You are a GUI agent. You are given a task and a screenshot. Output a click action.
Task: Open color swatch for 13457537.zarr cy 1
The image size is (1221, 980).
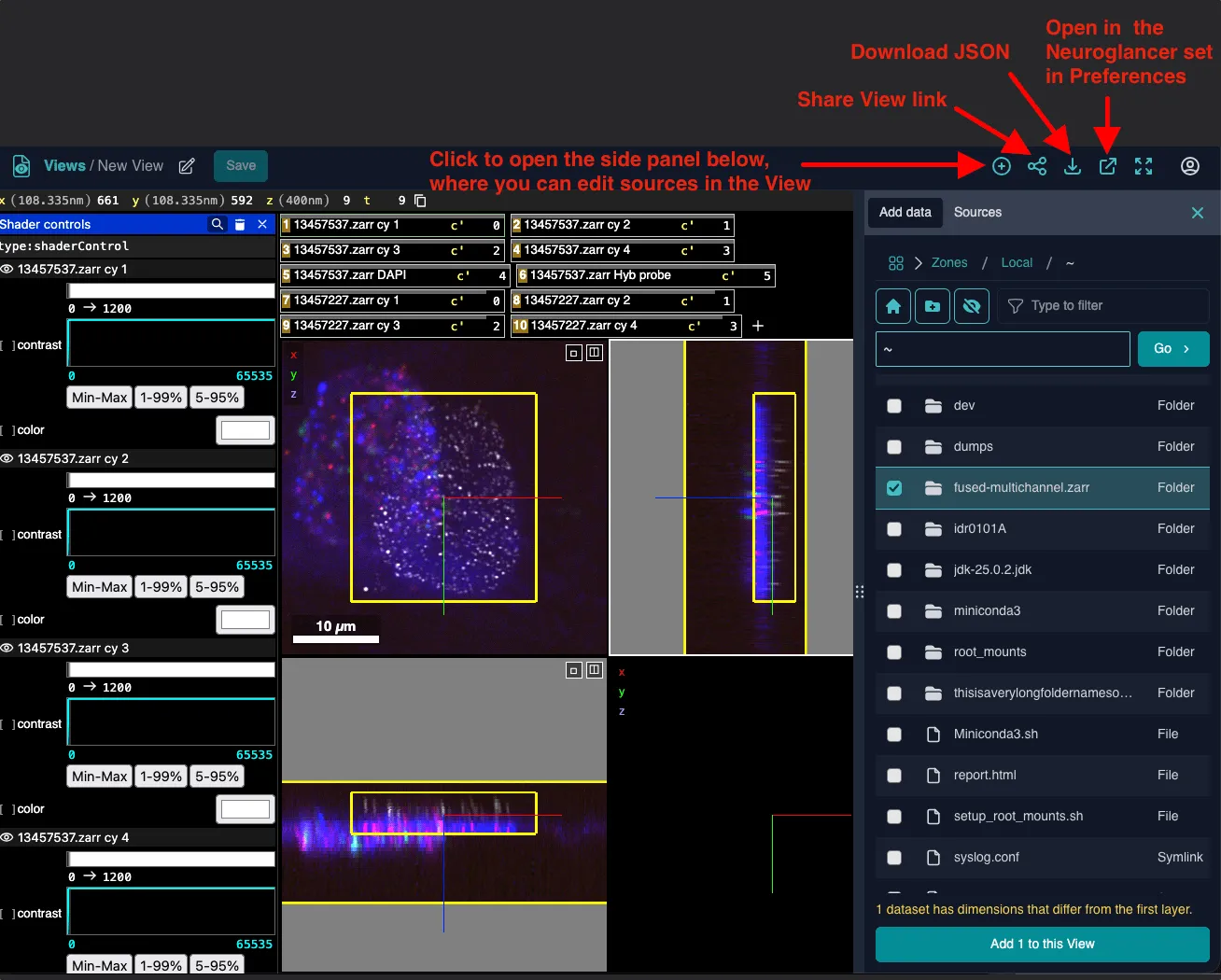(x=246, y=430)
